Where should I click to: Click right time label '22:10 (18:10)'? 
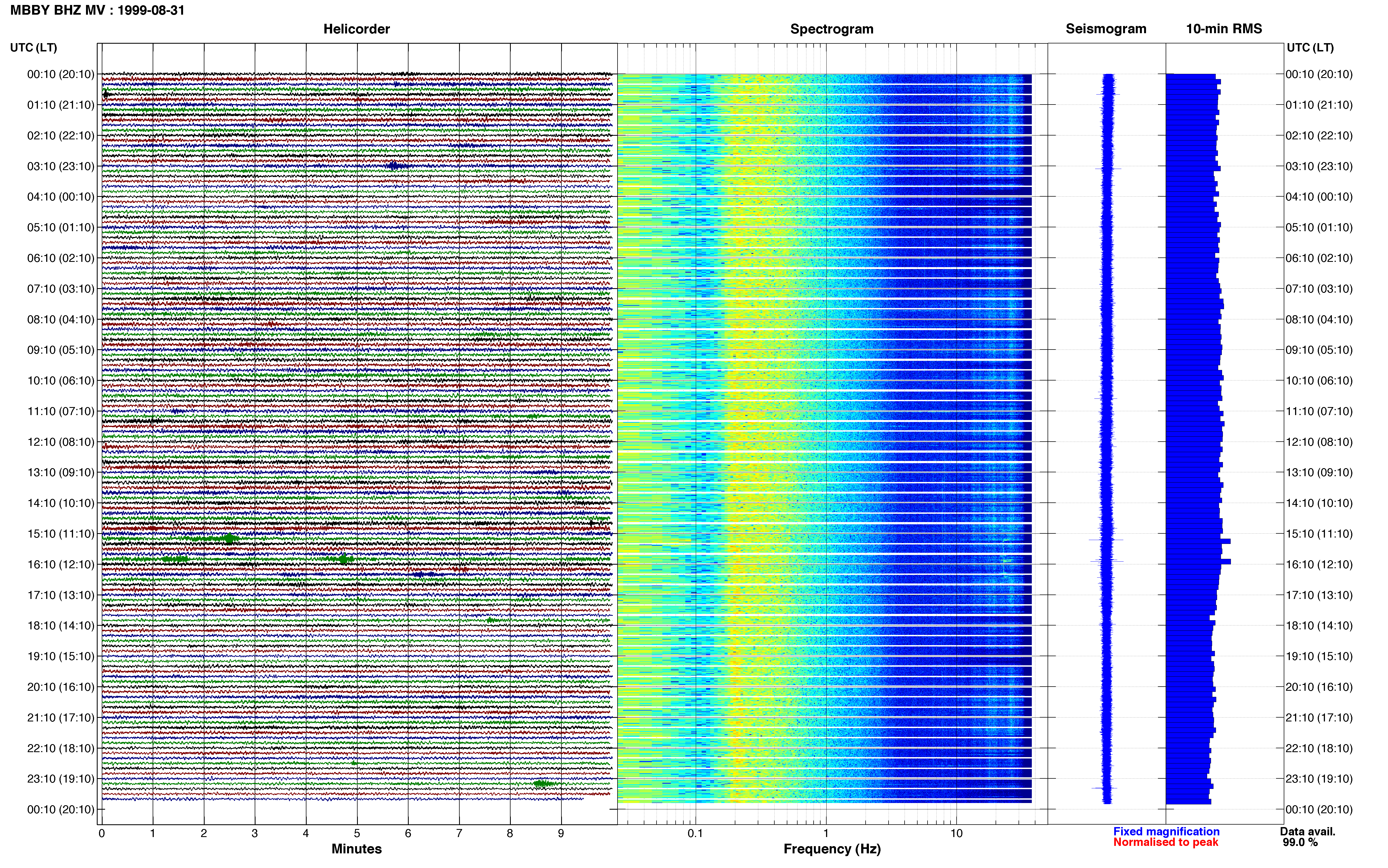1319,749
